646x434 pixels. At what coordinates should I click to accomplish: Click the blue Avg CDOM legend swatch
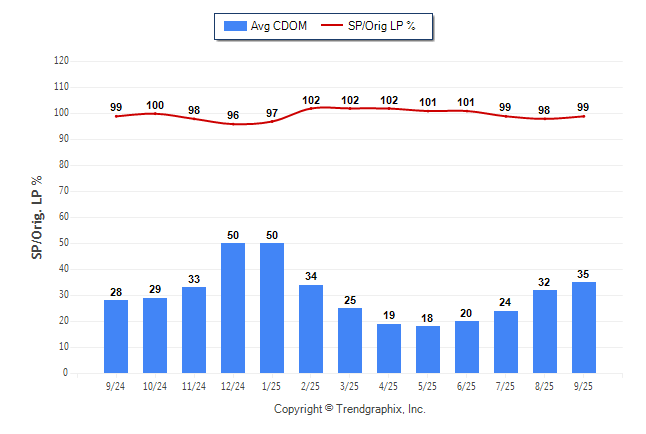pyautogui.click(x=236, y=26)
